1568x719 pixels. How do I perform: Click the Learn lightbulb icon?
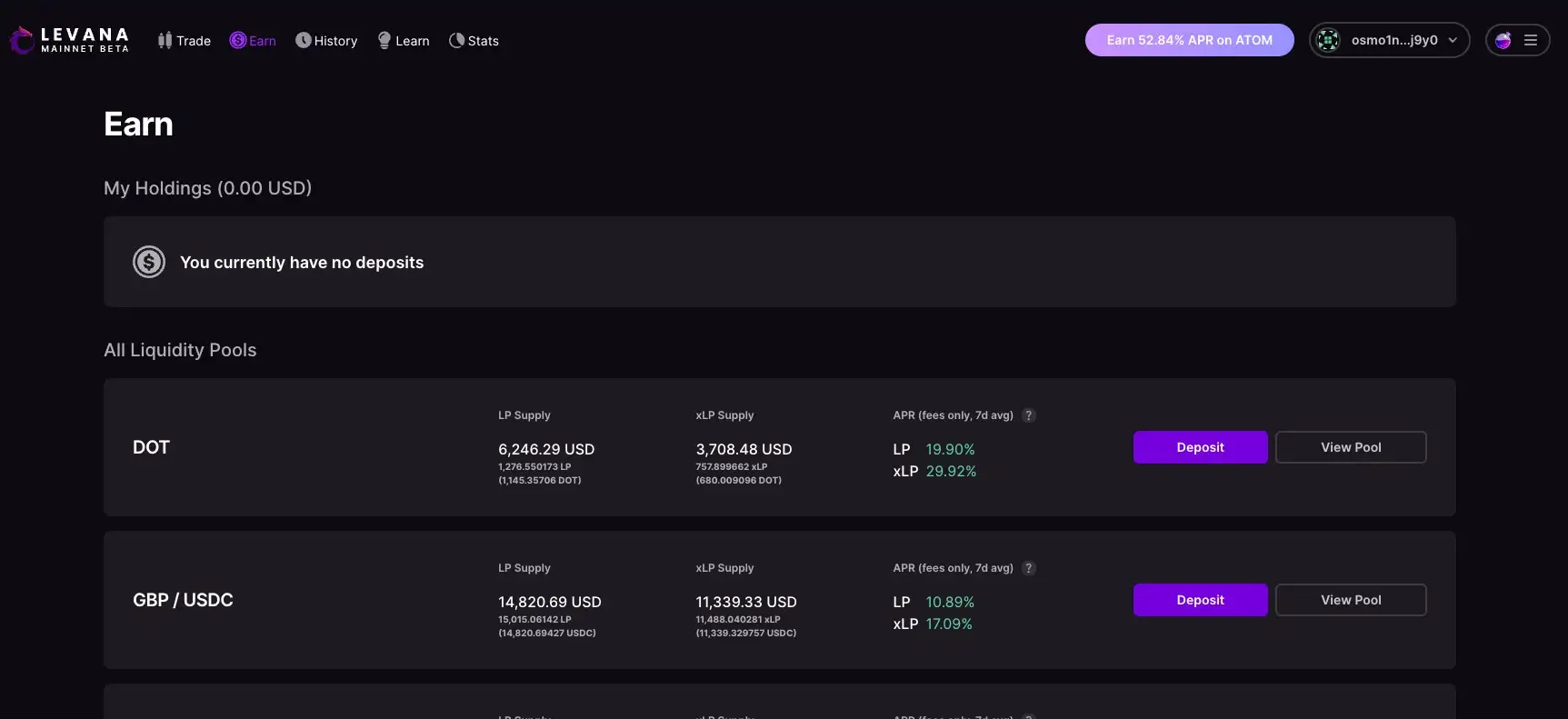pos(385,40)
